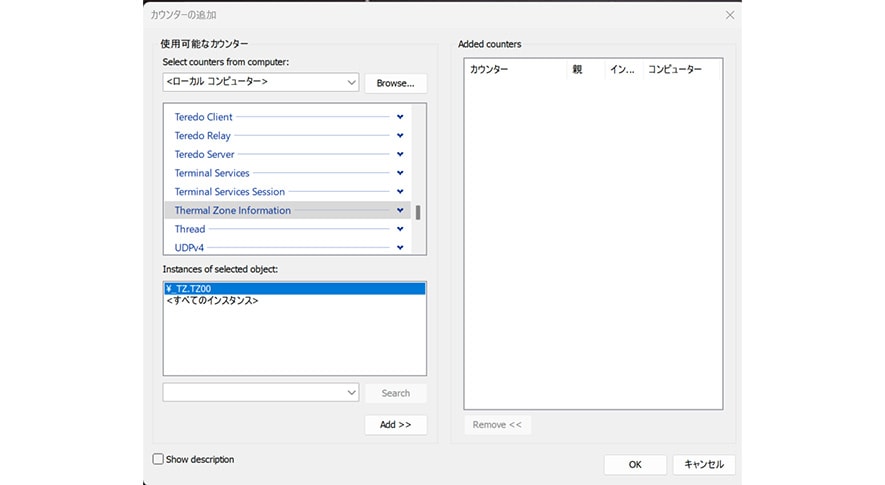
Task: Expand the Thermal Zone Information chevron
Action: point(400,211)
